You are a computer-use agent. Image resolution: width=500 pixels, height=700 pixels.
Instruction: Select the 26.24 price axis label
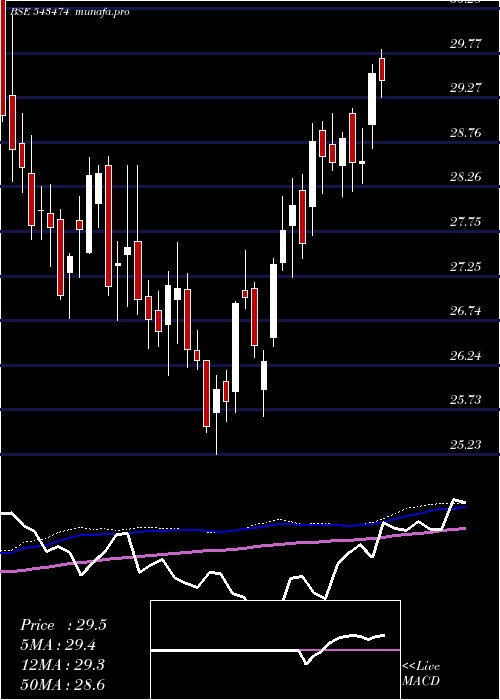[x=466, y=356]
